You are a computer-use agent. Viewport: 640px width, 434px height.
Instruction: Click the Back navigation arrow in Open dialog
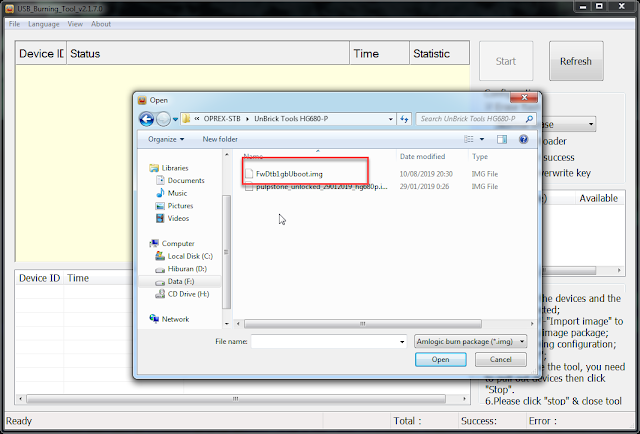(148, 119)
